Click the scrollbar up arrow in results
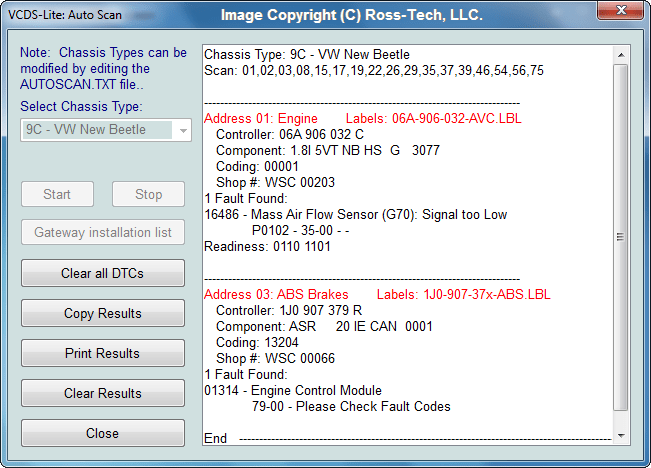This screenshot has height=468, width=651. point(621,55)
